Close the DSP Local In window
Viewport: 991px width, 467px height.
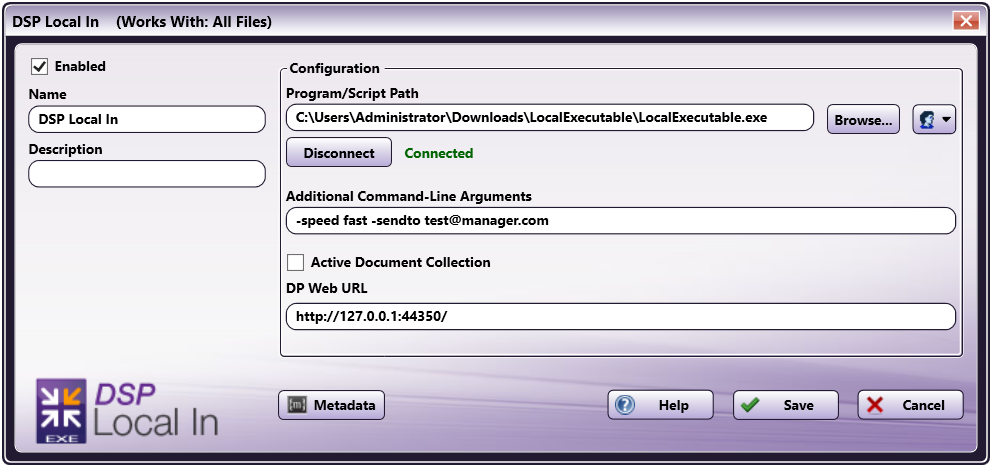pos(966,21)
